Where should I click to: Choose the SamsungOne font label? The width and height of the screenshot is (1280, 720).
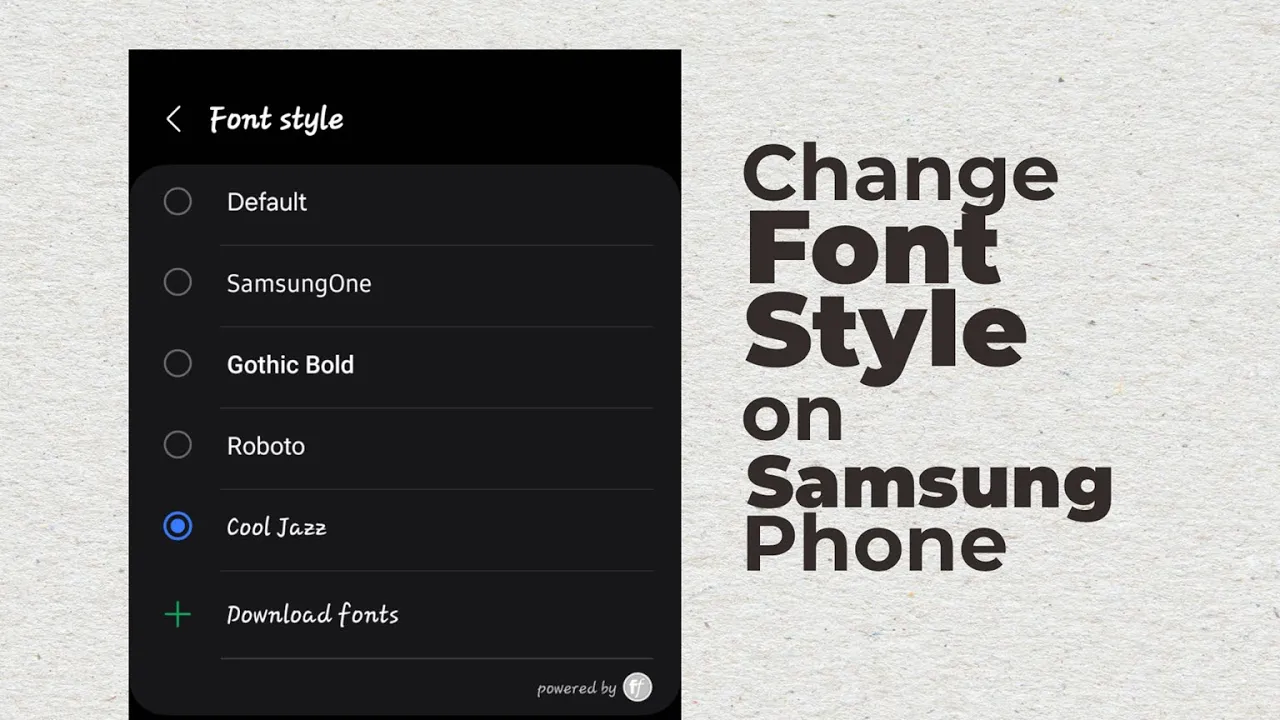(299, 284)
